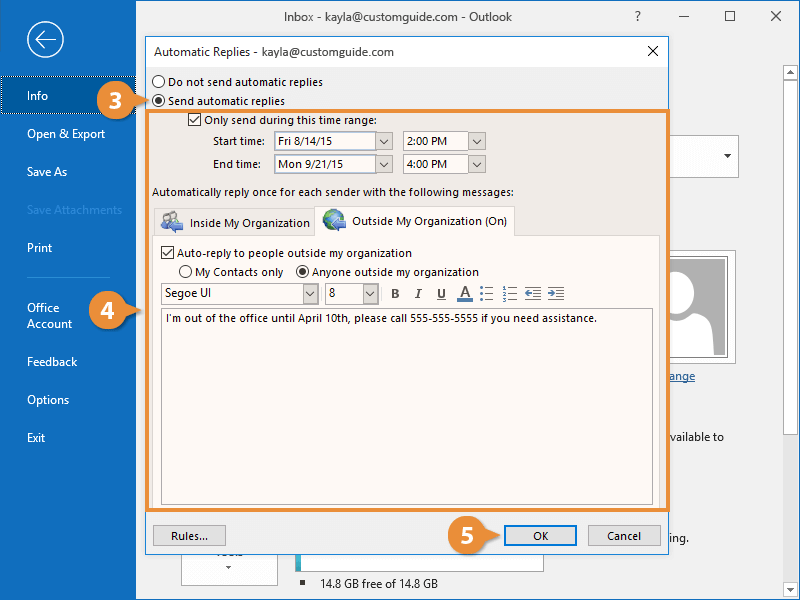Click the Bold formatting icon
The height and width of the screenshot is (600, 800).
point(395,294)
